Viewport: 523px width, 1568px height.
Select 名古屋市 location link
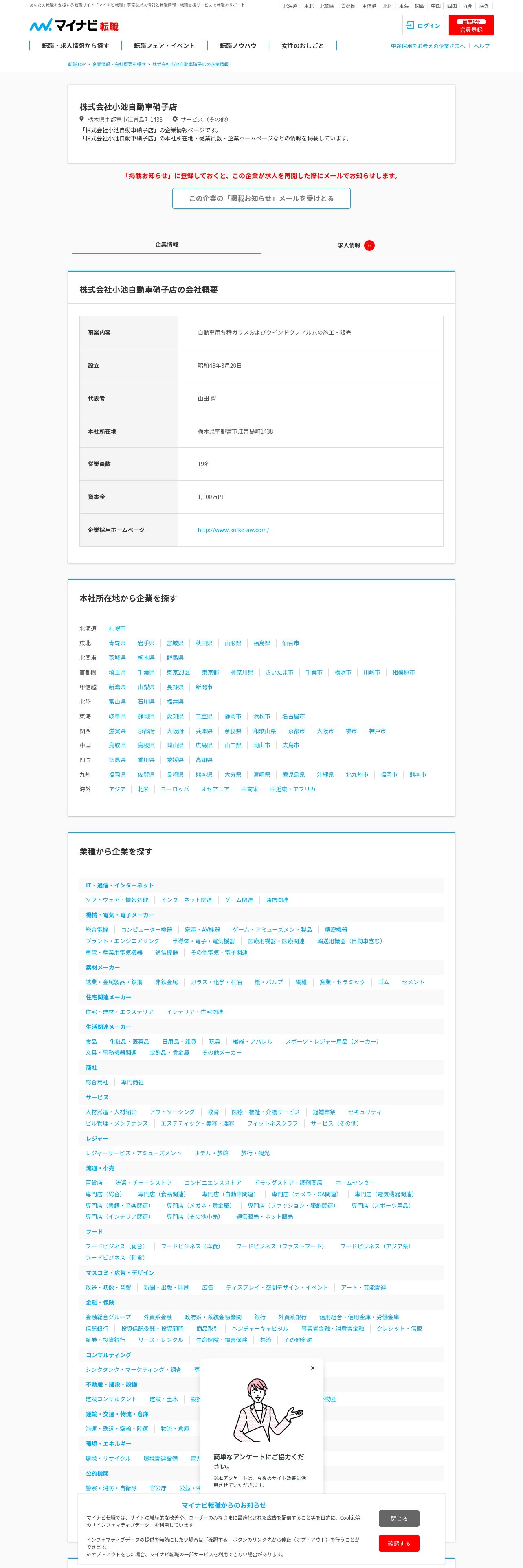pos(293,716)
